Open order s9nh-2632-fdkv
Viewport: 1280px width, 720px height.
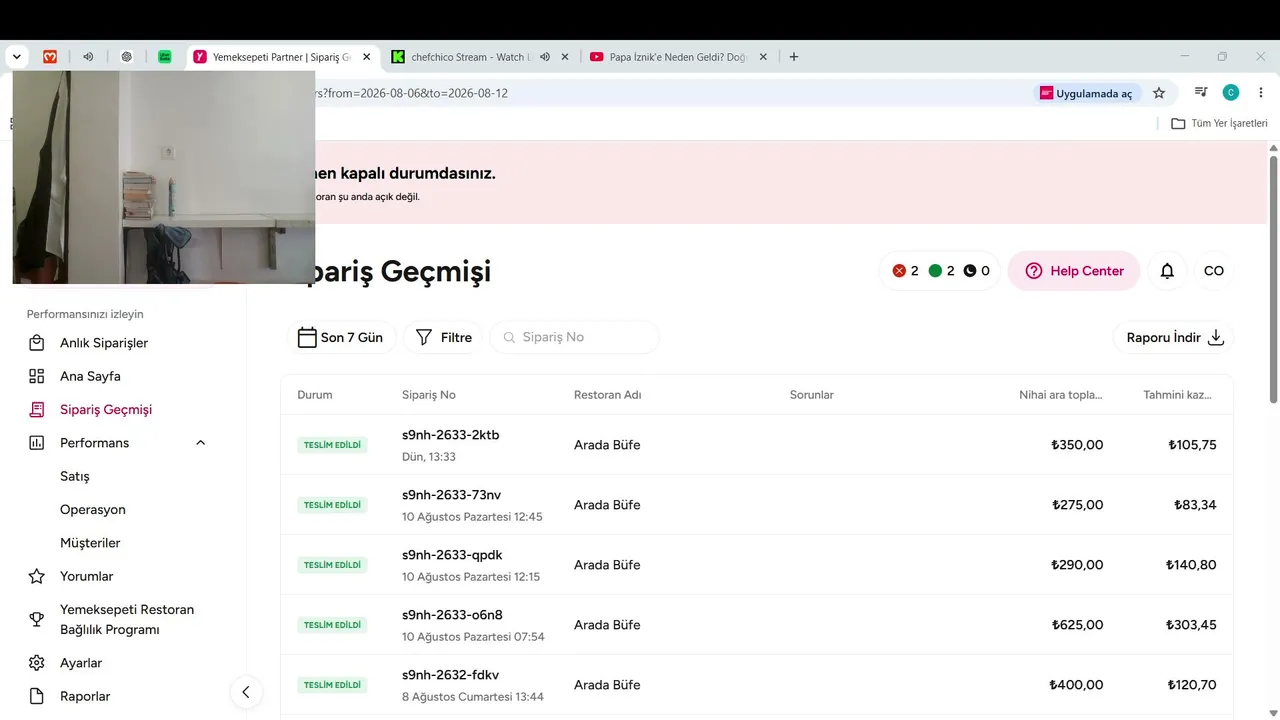pos(450,675)
